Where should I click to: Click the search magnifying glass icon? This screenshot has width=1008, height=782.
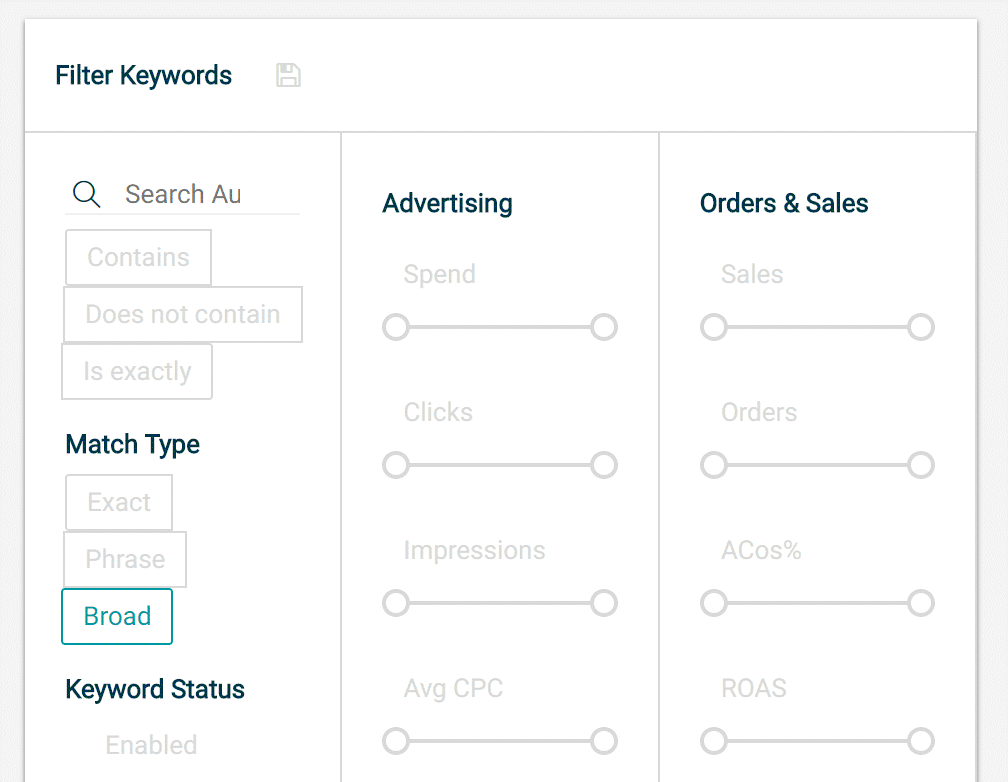[x=86, y=194]
